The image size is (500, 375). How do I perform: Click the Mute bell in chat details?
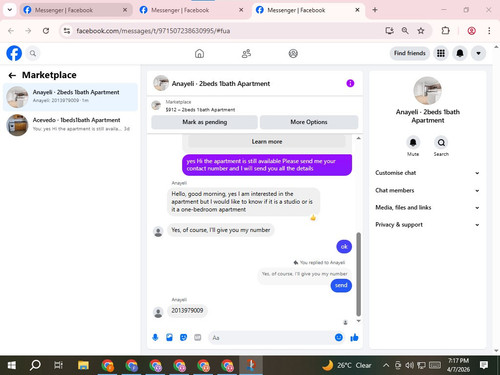[x=413, y=143]
